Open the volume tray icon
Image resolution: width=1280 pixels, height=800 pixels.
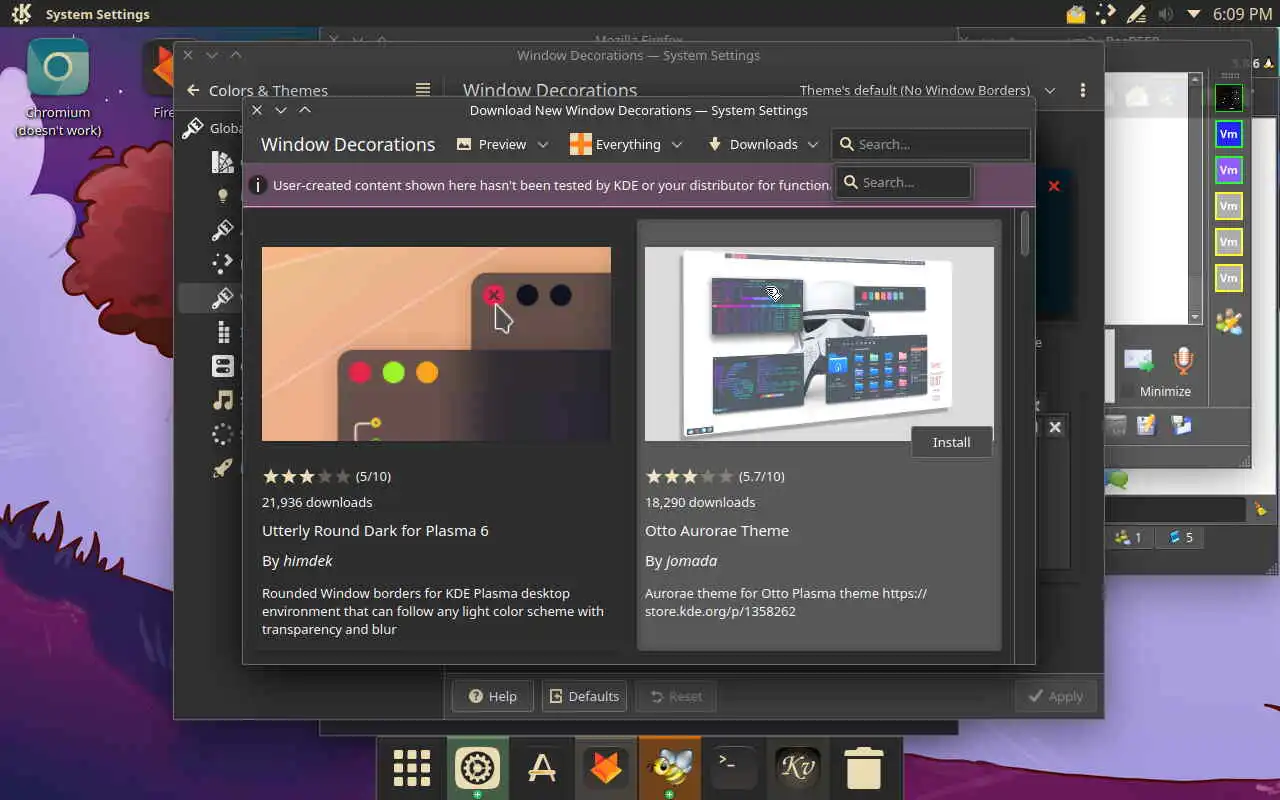click(1165, 14)
